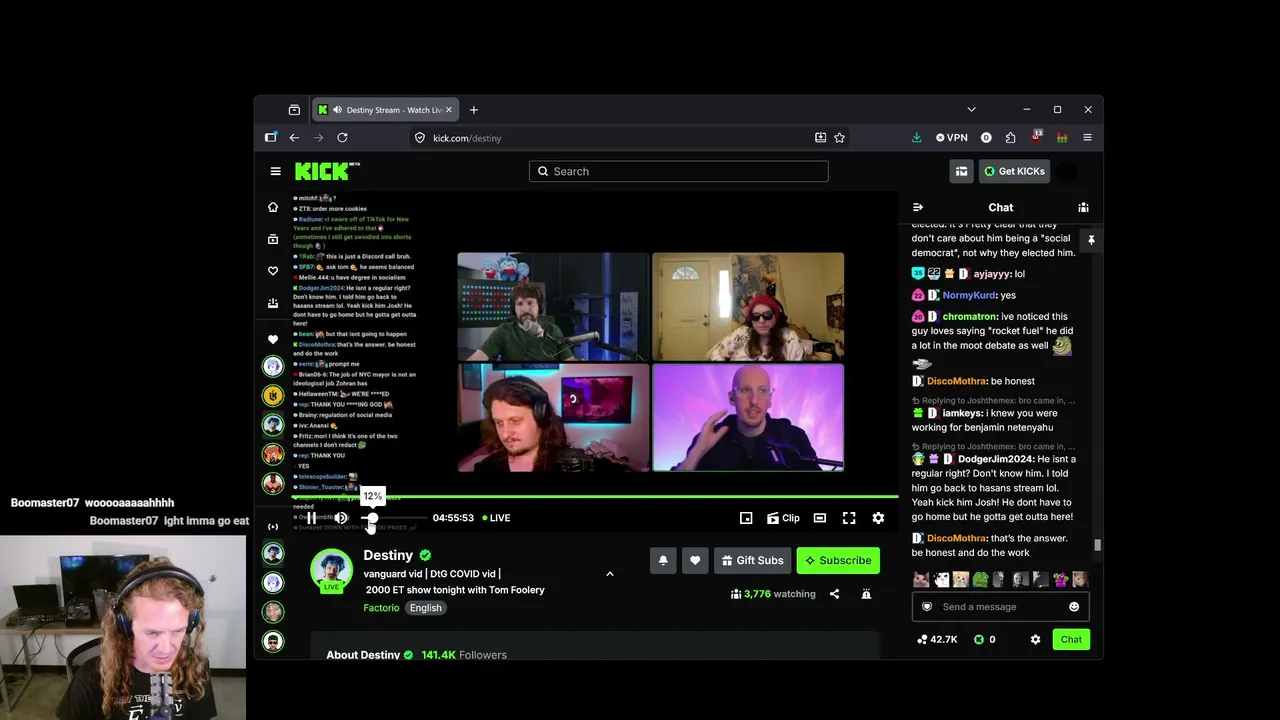This screenshot has height=720, width=1280.
Task: Enable mini player mode icon
Action: point(746,518)
